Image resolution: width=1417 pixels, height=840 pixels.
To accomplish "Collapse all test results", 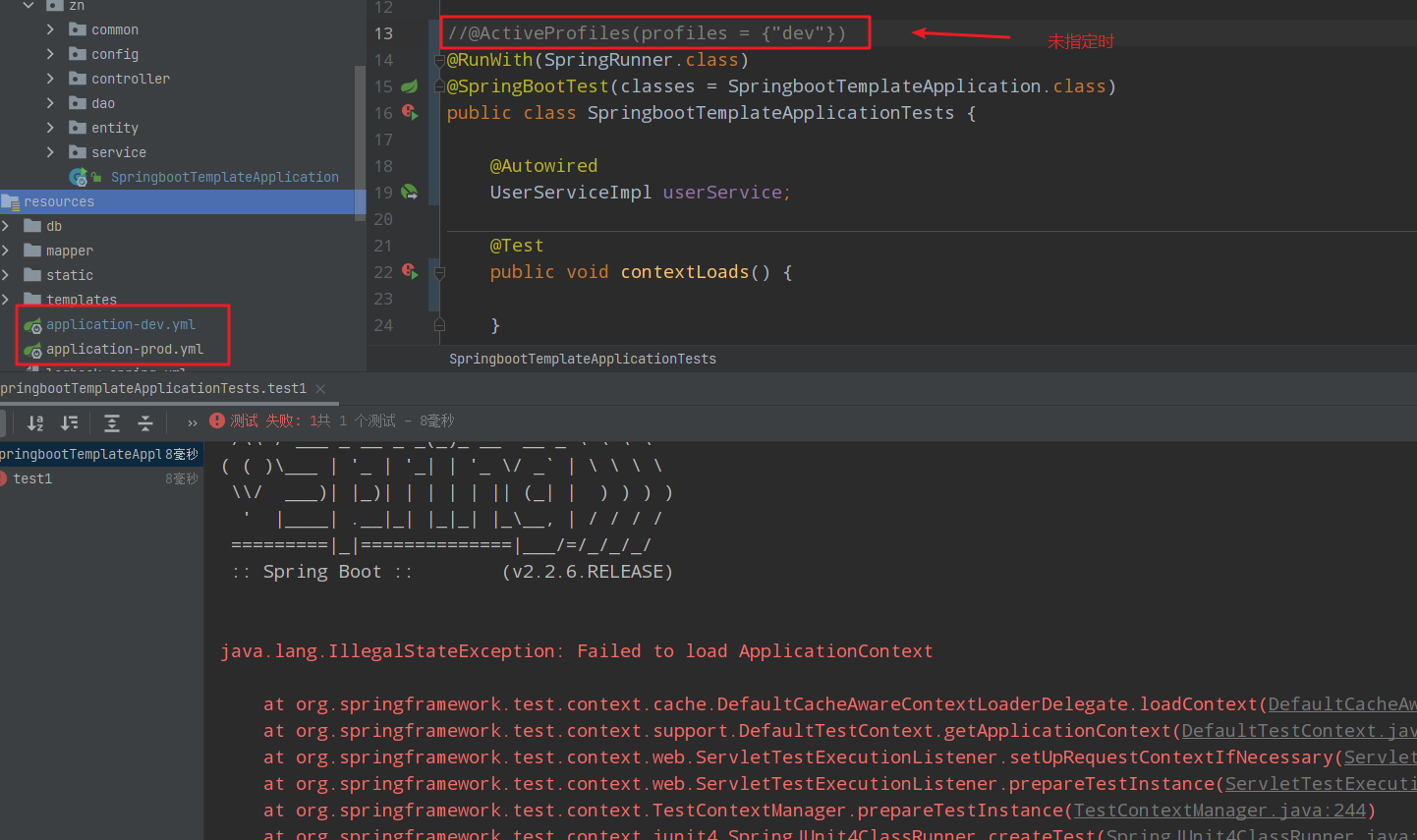I will point(145,422).
